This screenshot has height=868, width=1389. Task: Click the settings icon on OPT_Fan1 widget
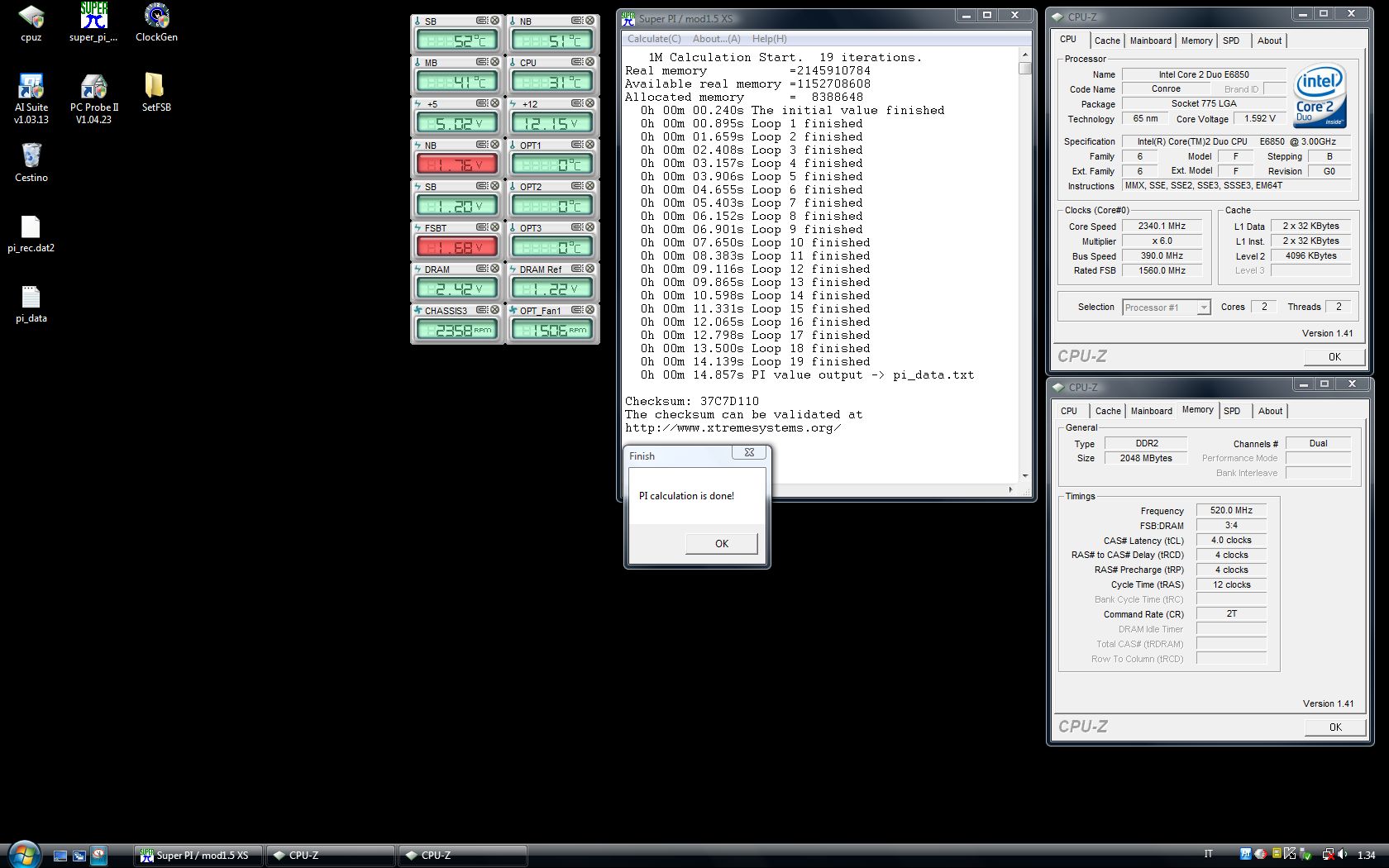click(x=578, y=310)
